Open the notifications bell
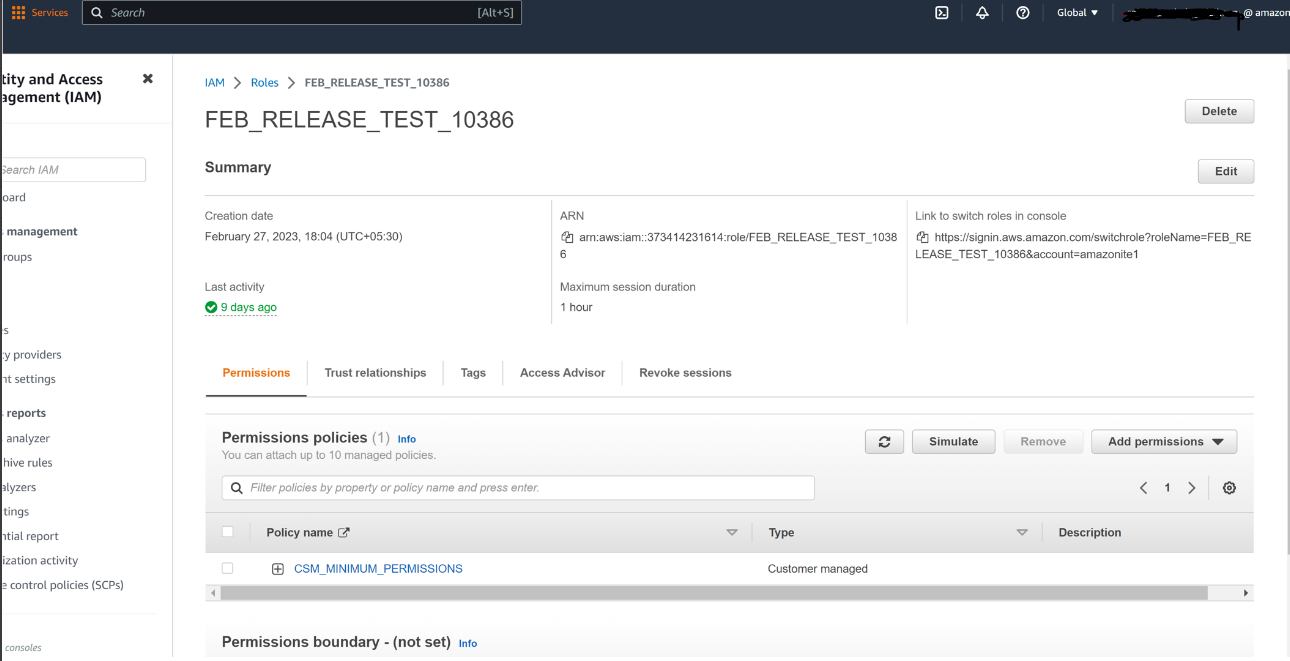The image size is (1290, 661). pyautogui.click(x=981, y=12)
